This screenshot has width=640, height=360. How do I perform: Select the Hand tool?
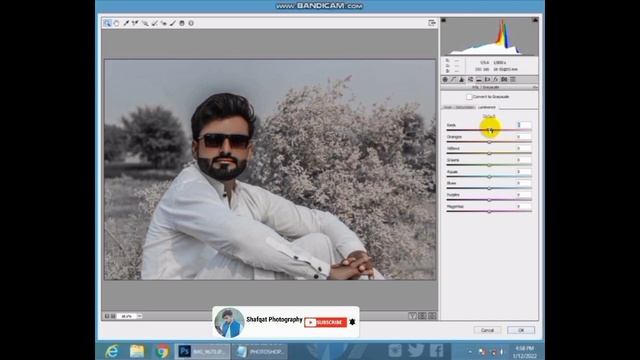tap(117, 23)
